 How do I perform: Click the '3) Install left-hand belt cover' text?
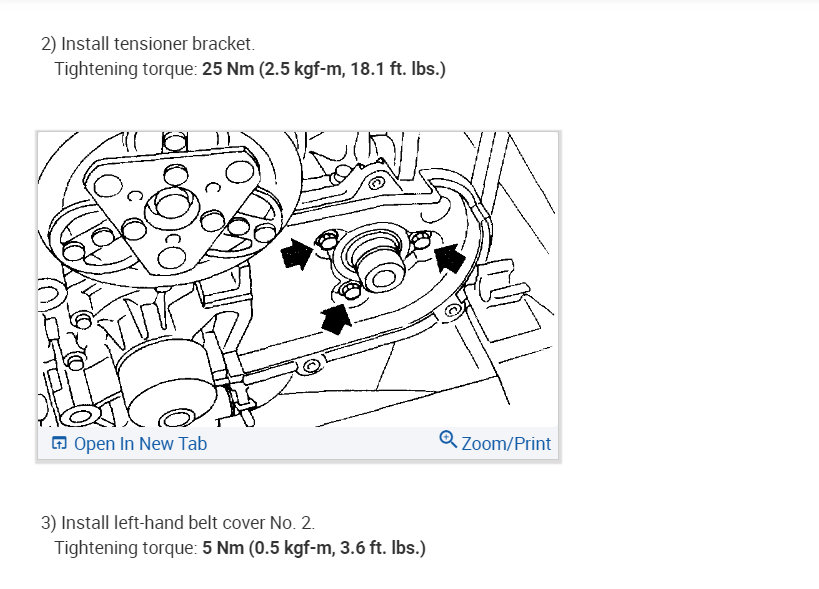(x=178, y=523)
